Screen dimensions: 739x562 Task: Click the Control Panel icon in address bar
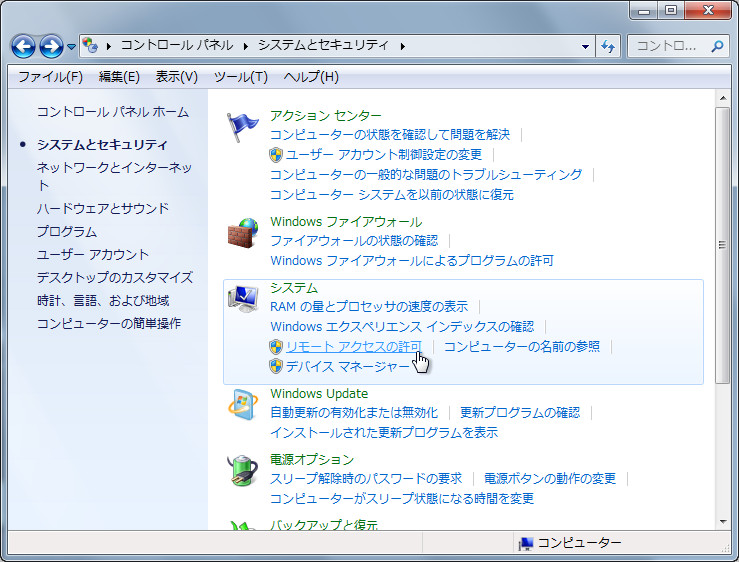(90, 46)
